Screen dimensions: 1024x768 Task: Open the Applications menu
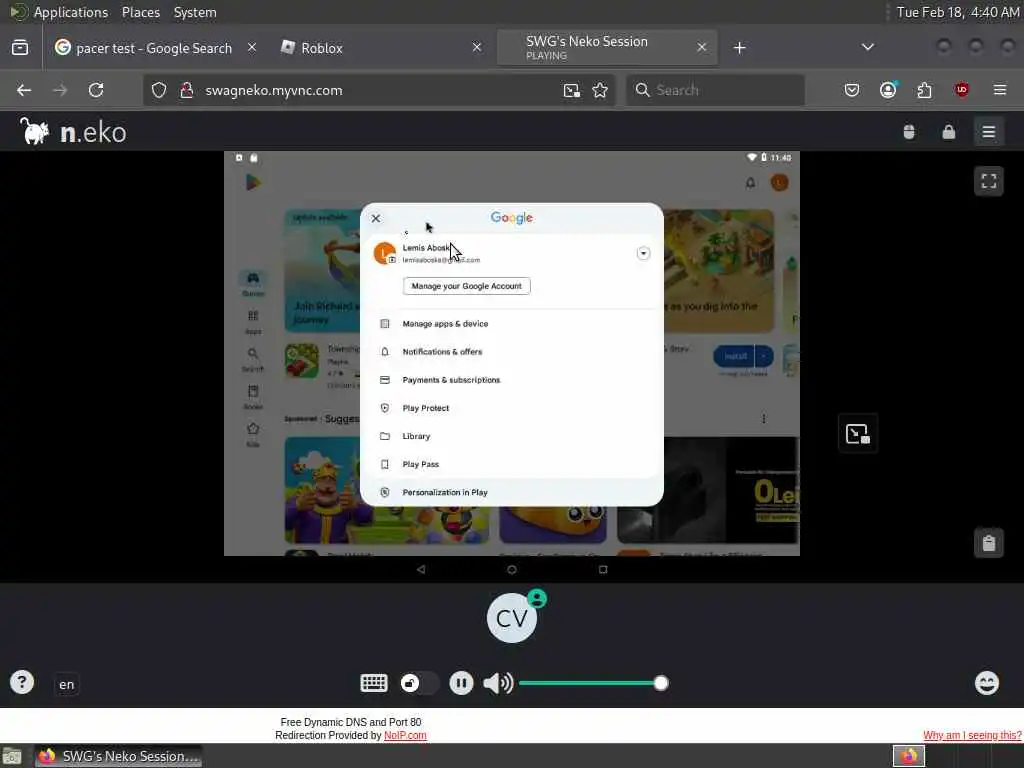click(71, 12)
